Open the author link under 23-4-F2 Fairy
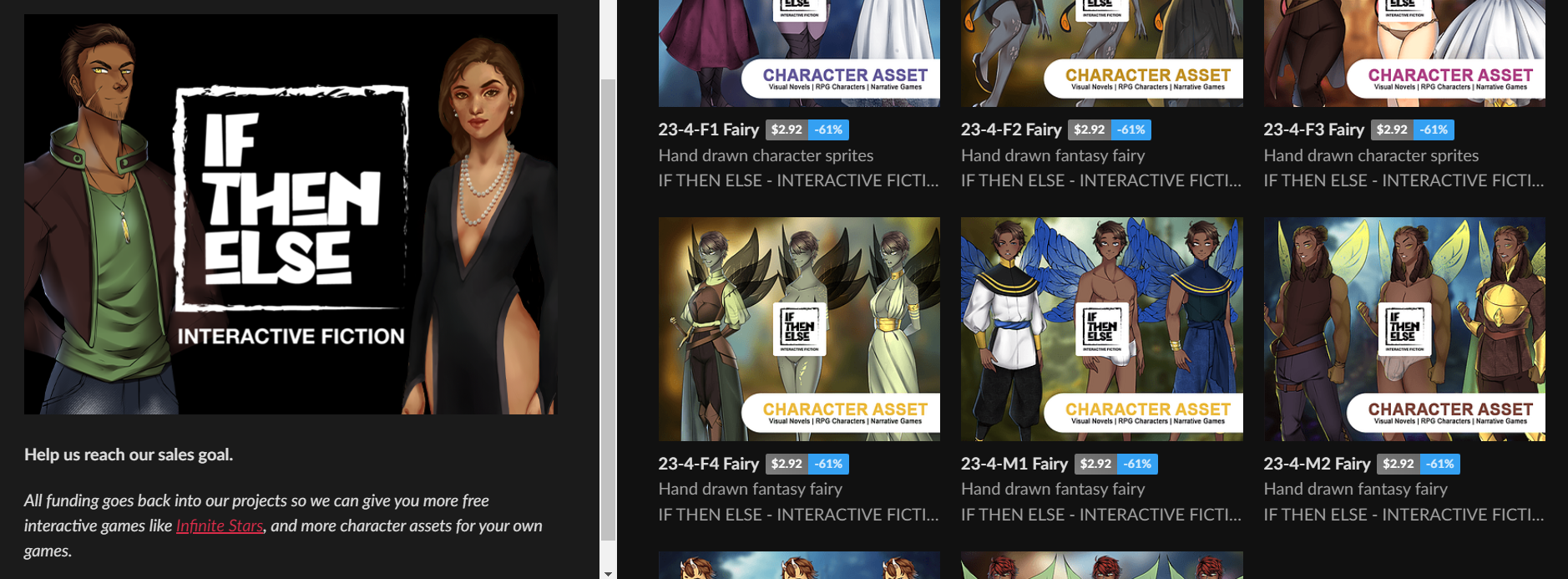 [1101, 180]
